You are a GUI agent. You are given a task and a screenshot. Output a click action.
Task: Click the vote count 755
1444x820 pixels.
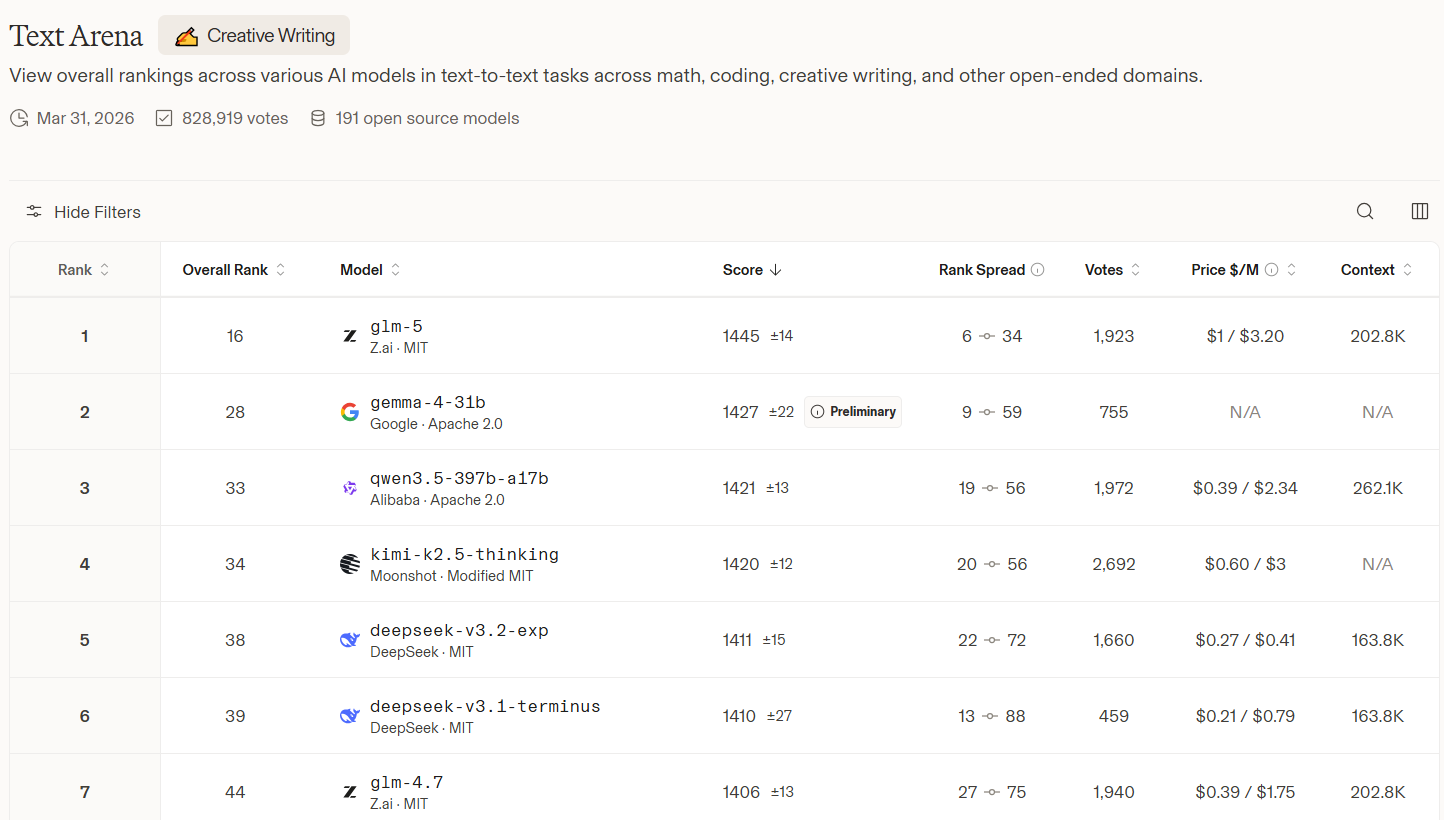1114,412
